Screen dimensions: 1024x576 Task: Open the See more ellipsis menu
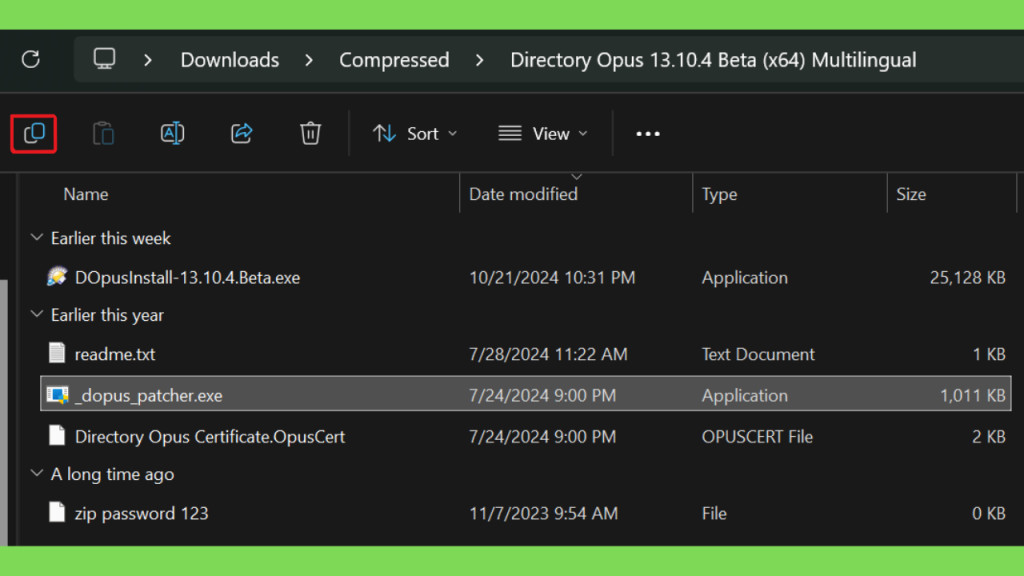tap(648, 134)
